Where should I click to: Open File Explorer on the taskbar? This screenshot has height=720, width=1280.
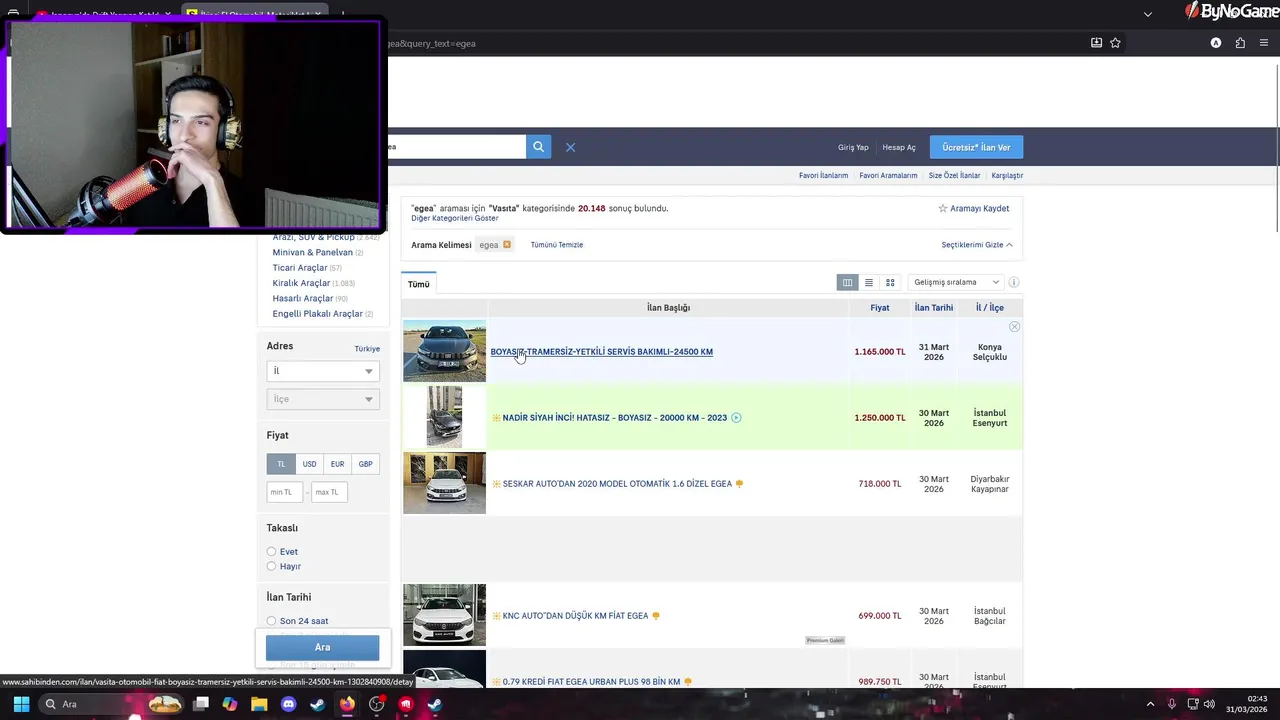tap(259, 704)
